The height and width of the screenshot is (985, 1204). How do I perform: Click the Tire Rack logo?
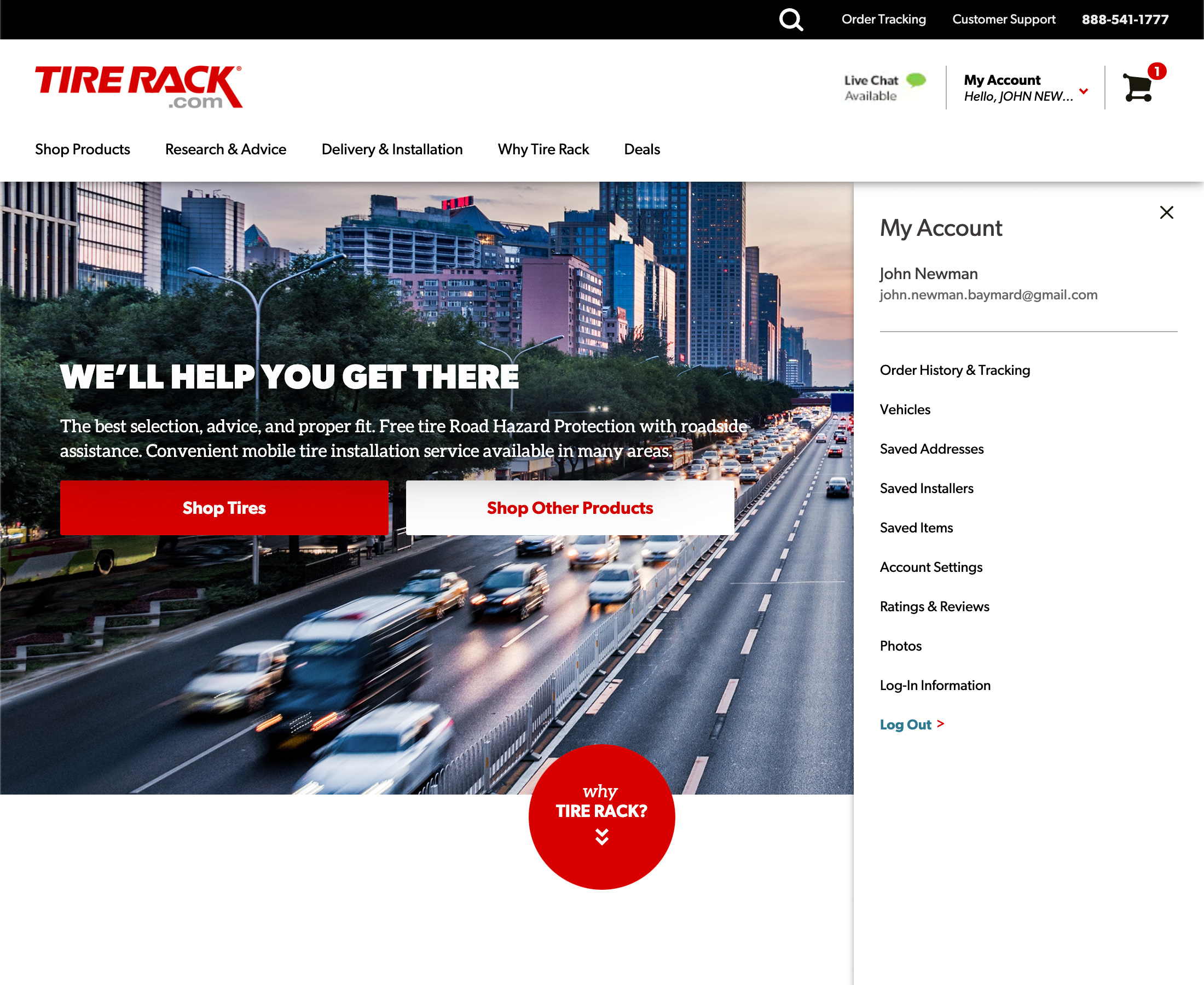coord(139,87)
